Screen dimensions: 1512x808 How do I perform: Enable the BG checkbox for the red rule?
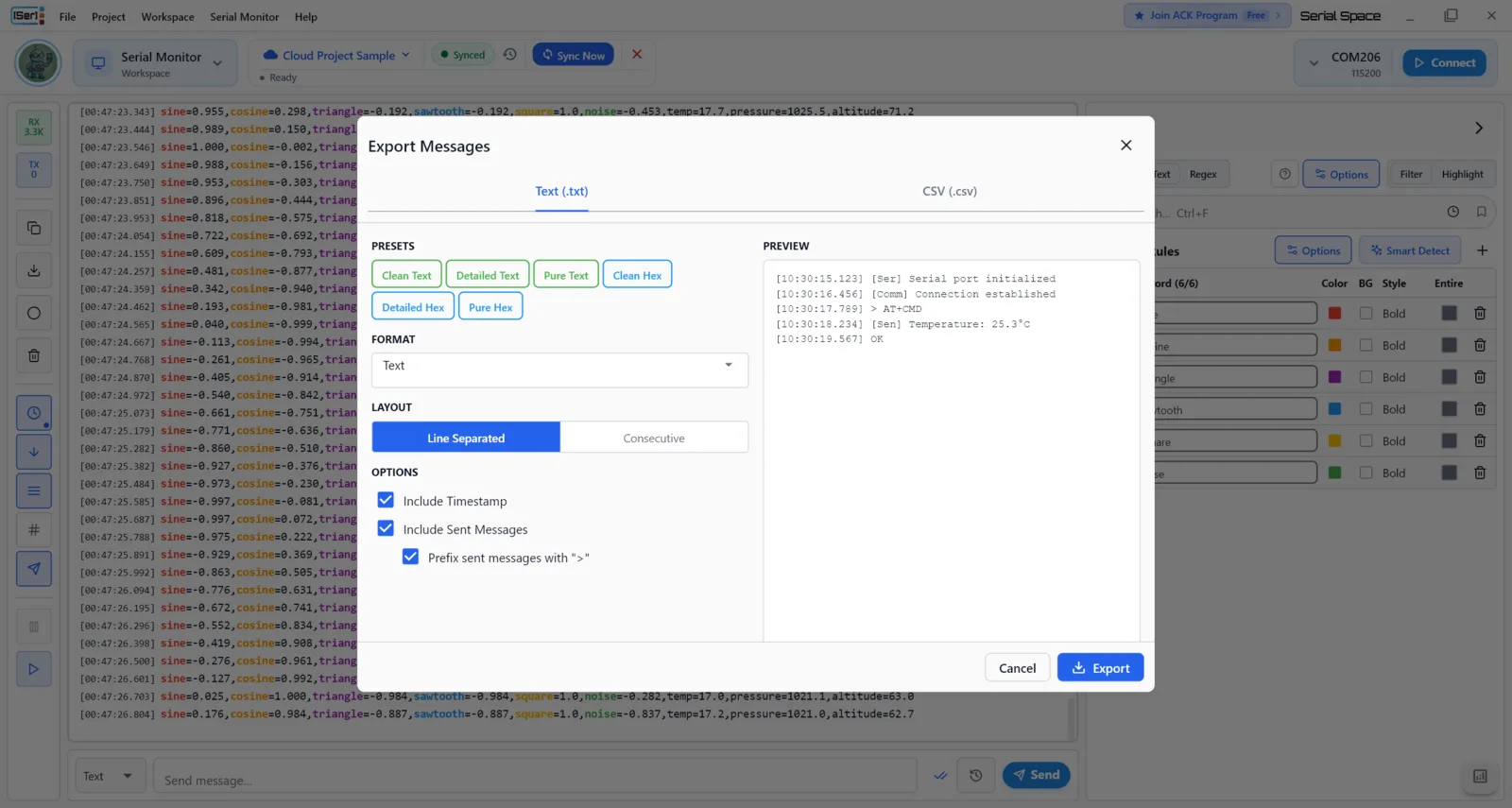pyautogui.click(x=1366, y=313)
